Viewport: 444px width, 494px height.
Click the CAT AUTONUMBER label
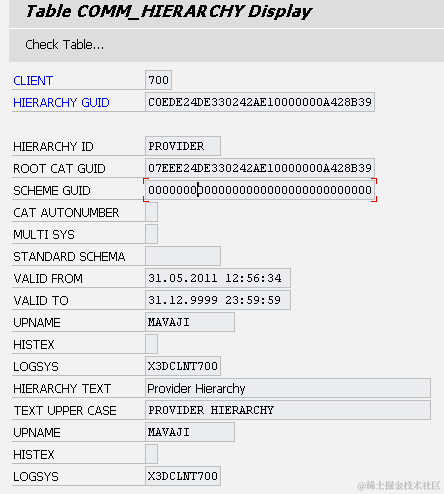pyautogui.click(x=66, y=213)
